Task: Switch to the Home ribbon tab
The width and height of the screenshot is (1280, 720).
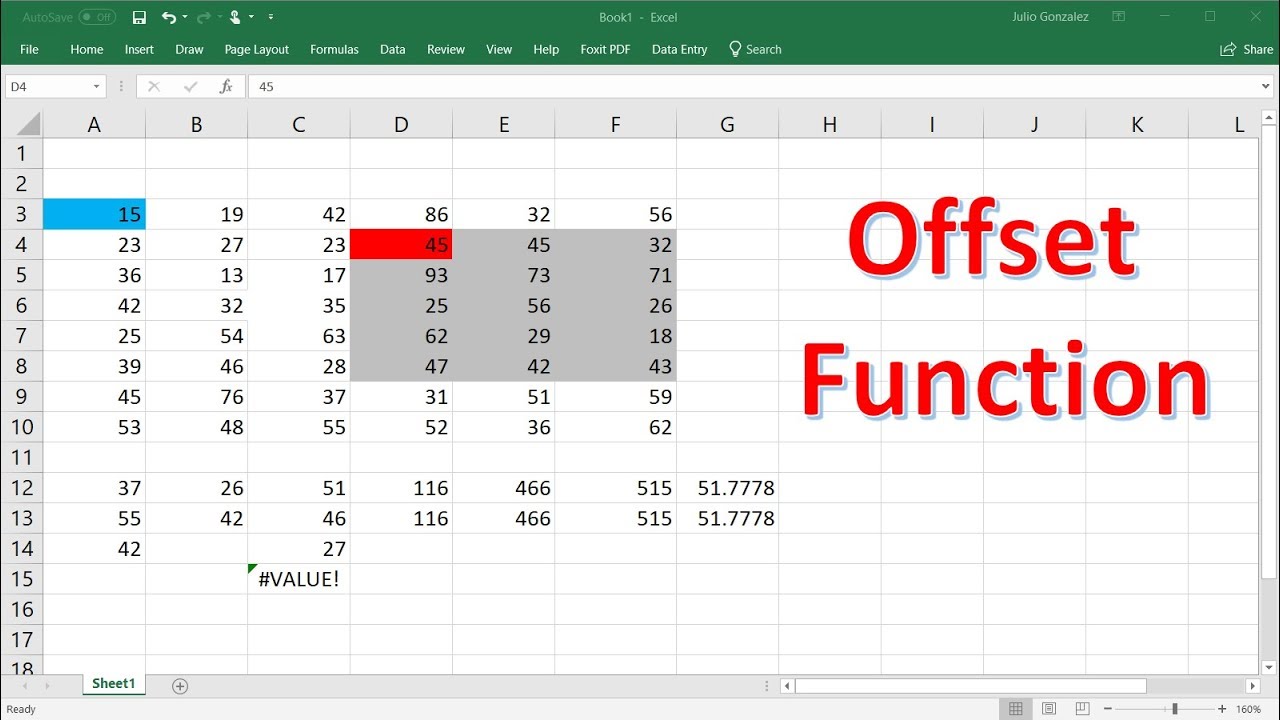Action: point(87,49)
